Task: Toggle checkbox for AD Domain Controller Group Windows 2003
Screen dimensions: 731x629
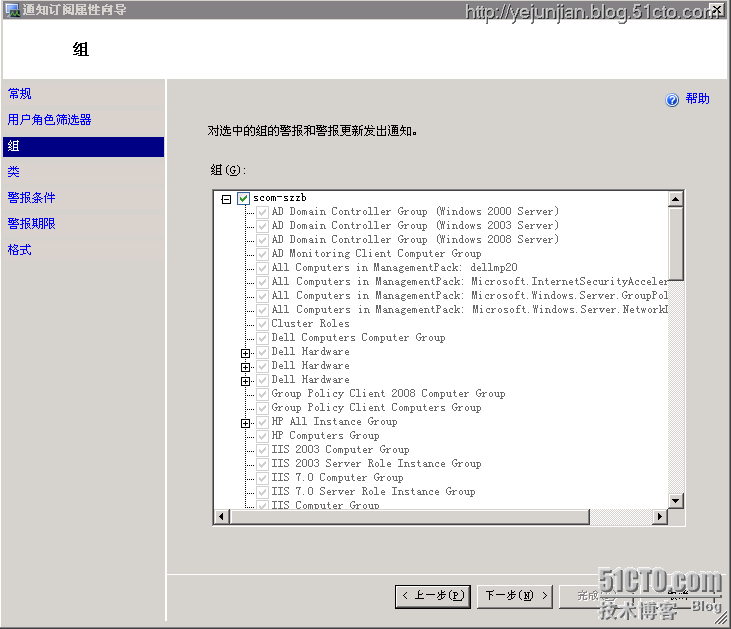Action: click(262, 226)
